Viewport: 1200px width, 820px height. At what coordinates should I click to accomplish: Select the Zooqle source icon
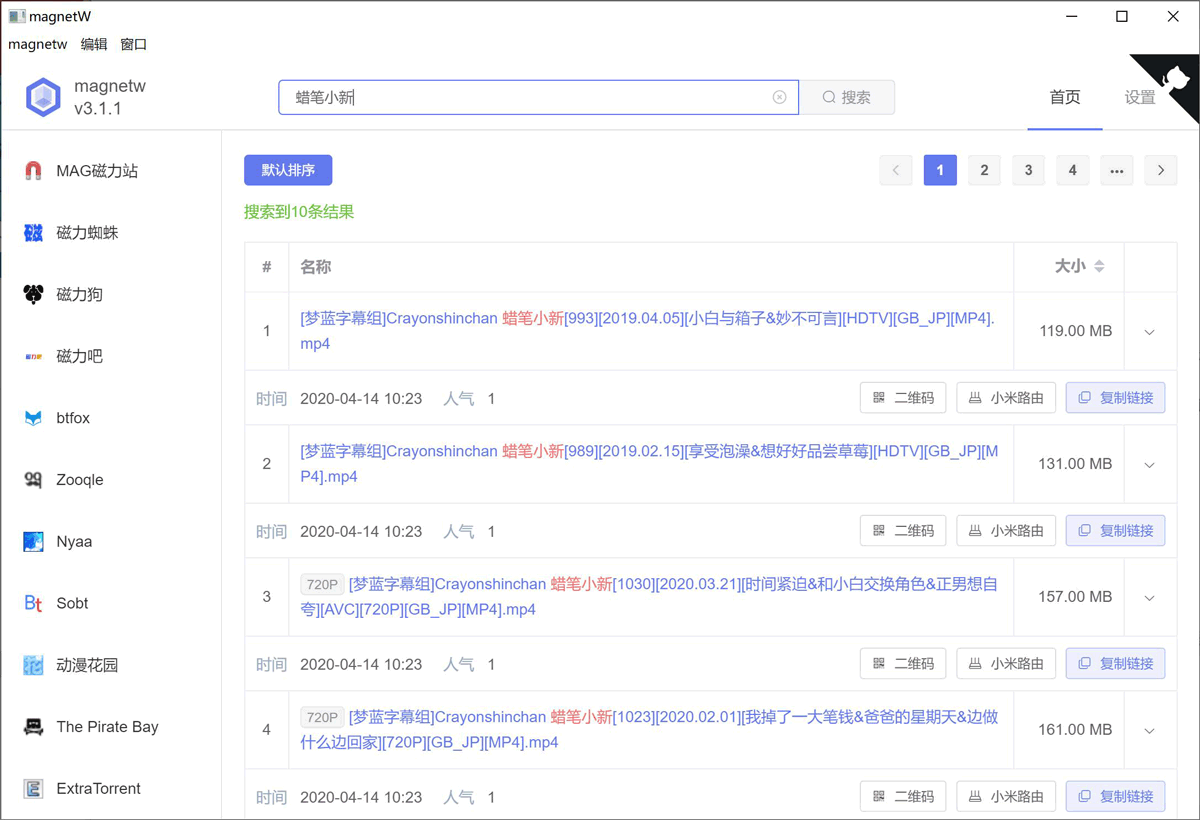point(33,480)
